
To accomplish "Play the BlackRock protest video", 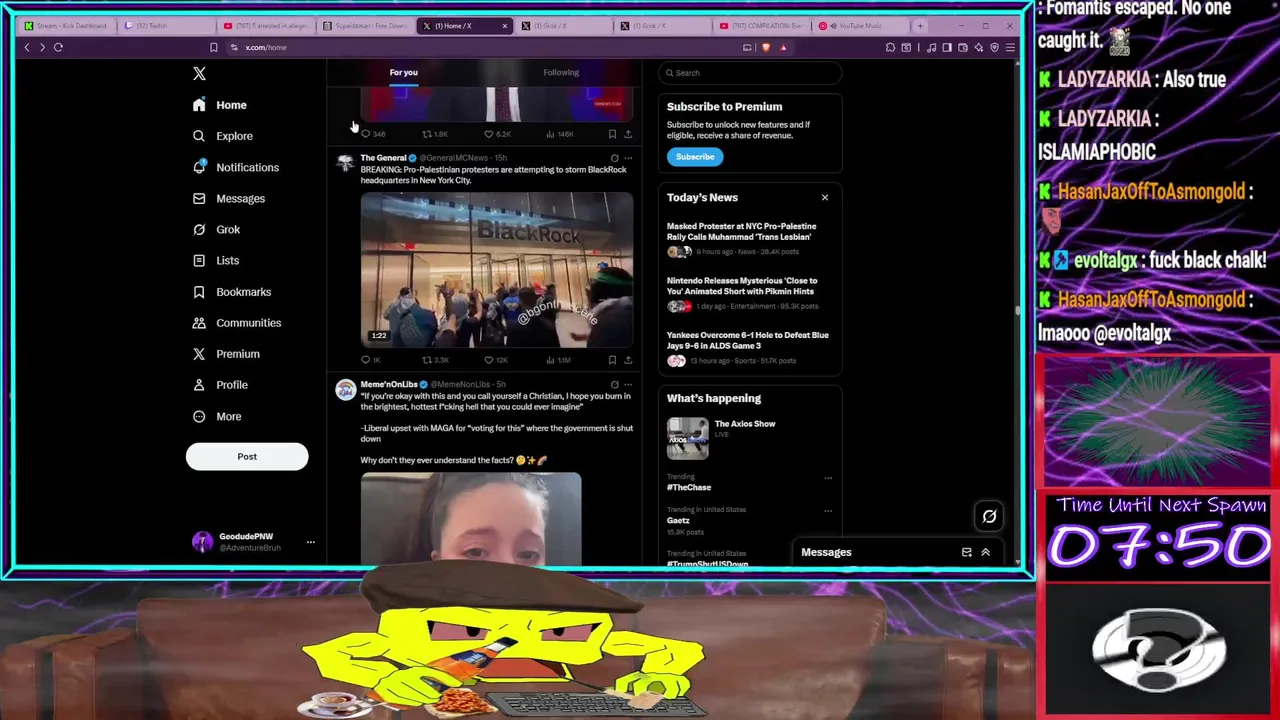I will pyautogui.click(x=497, y=270).
